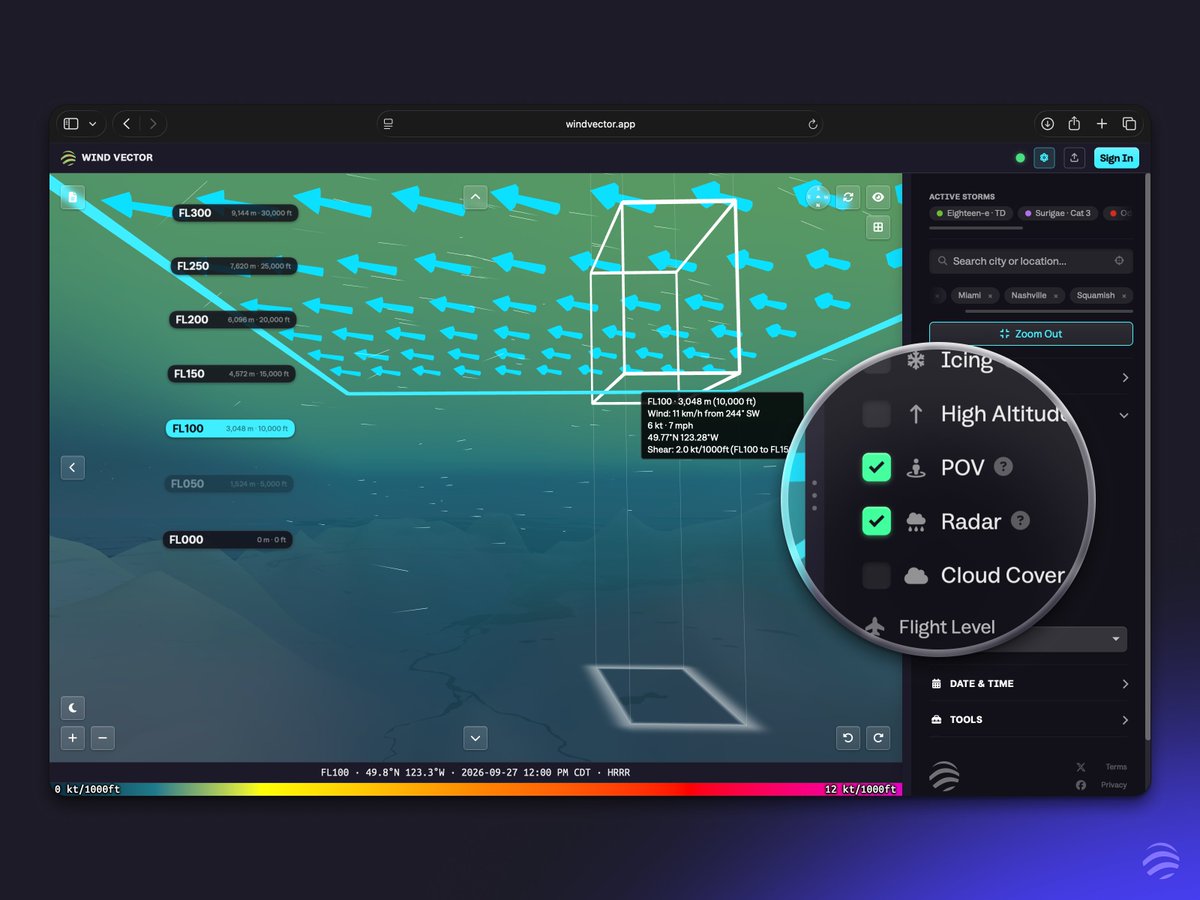
Task: Select the Eighteen-e TD storm chip
Action: click(970, 213)
